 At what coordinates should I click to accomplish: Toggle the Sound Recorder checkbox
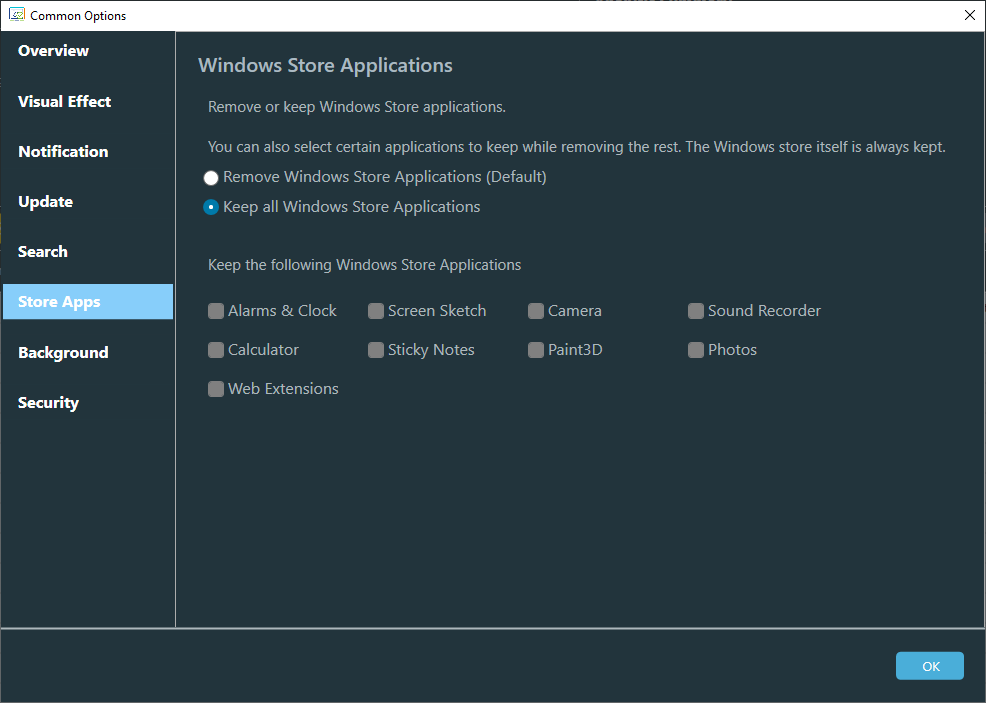click(696, 311)
